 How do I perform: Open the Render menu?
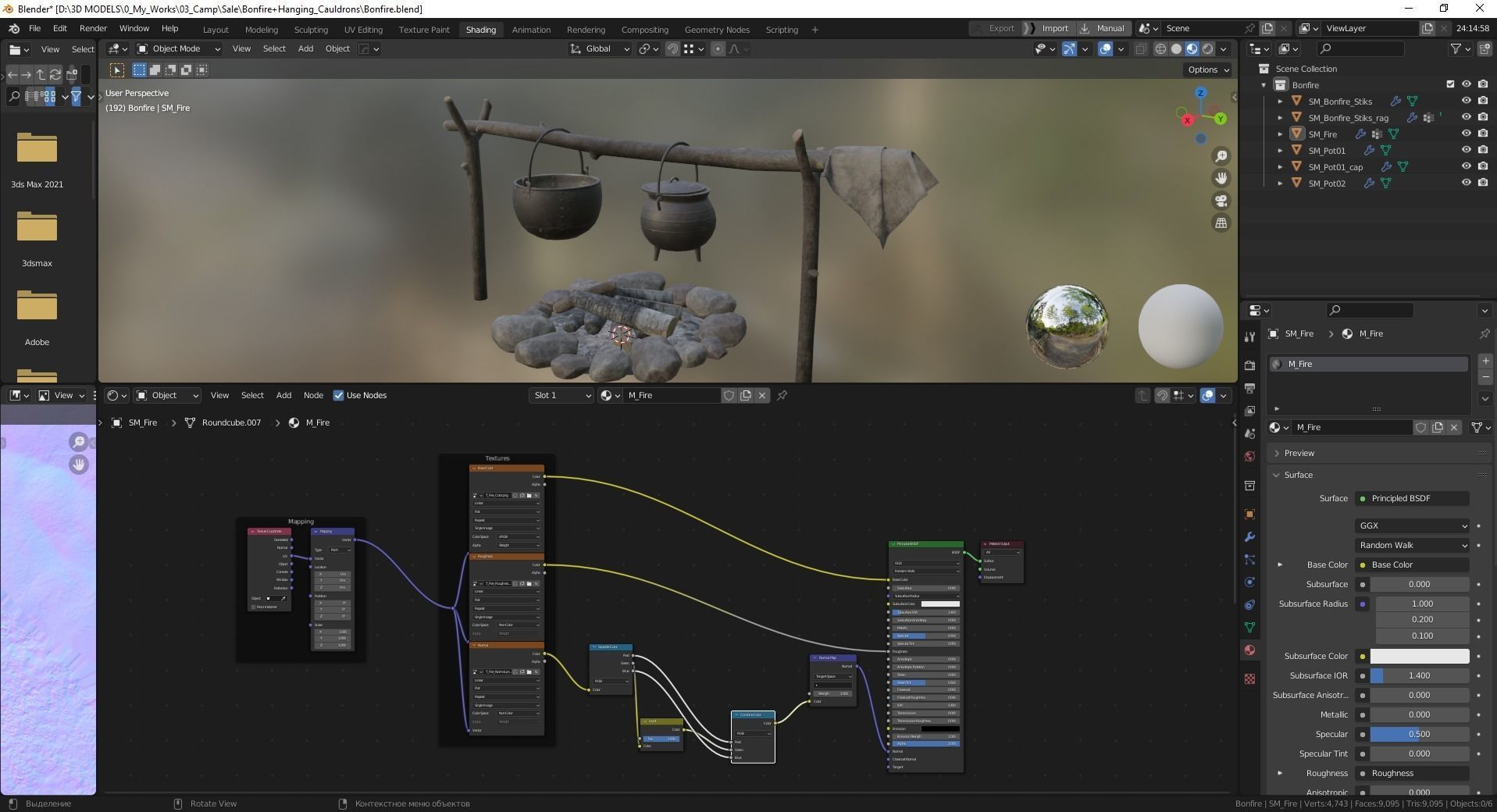[x=93, y=28]
